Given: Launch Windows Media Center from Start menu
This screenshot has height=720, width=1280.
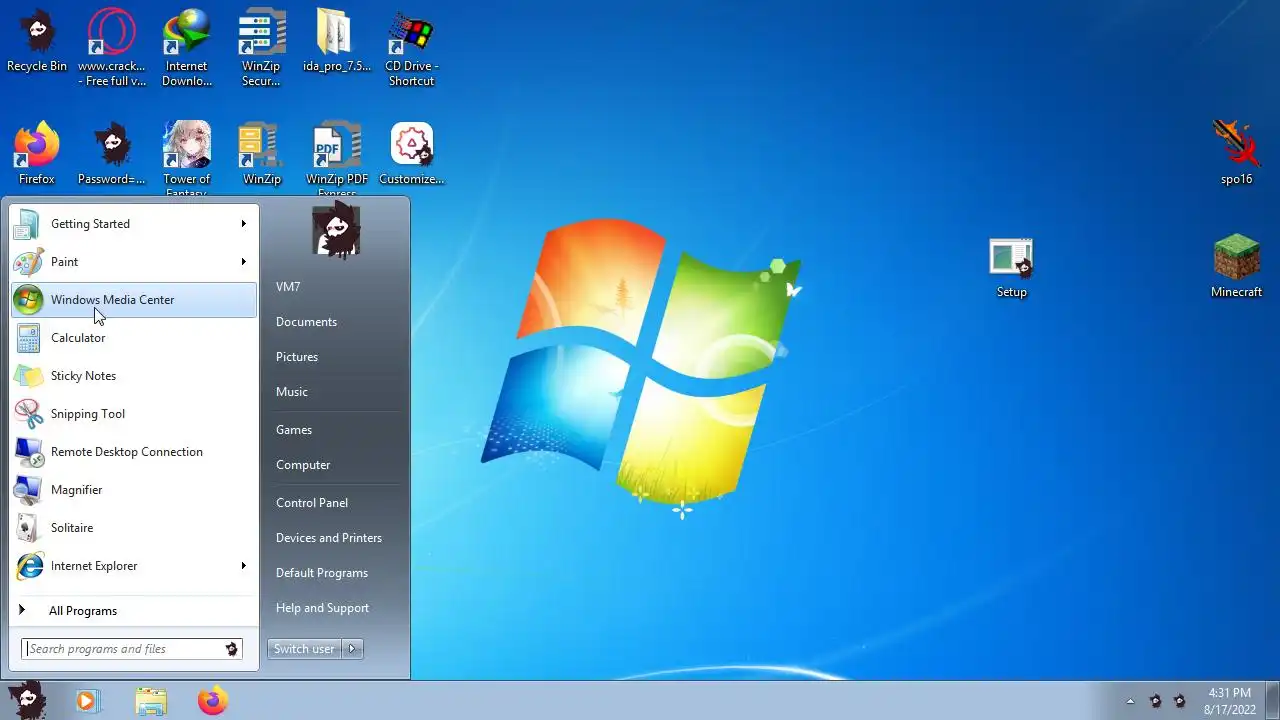Looking at the screenshot, I should tap(134, 300).
